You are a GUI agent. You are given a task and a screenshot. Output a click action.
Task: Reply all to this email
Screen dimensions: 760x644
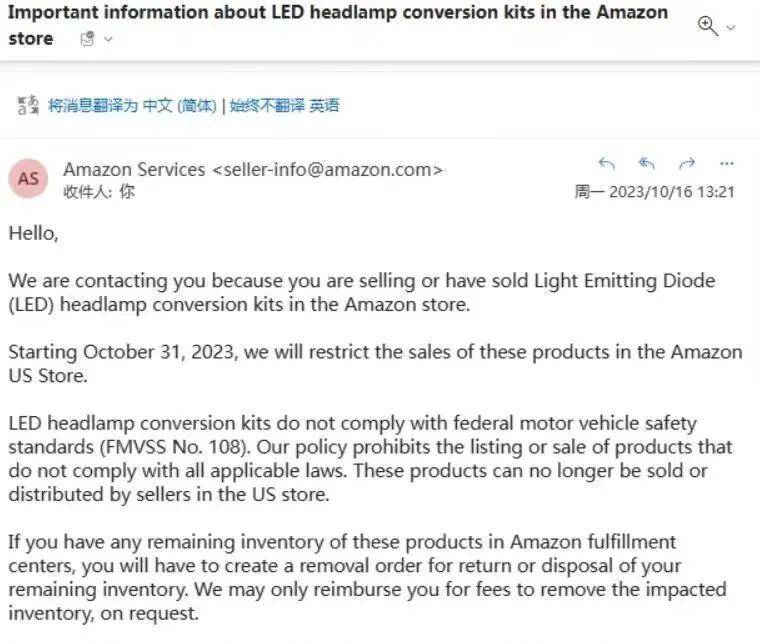pos(647,164)
